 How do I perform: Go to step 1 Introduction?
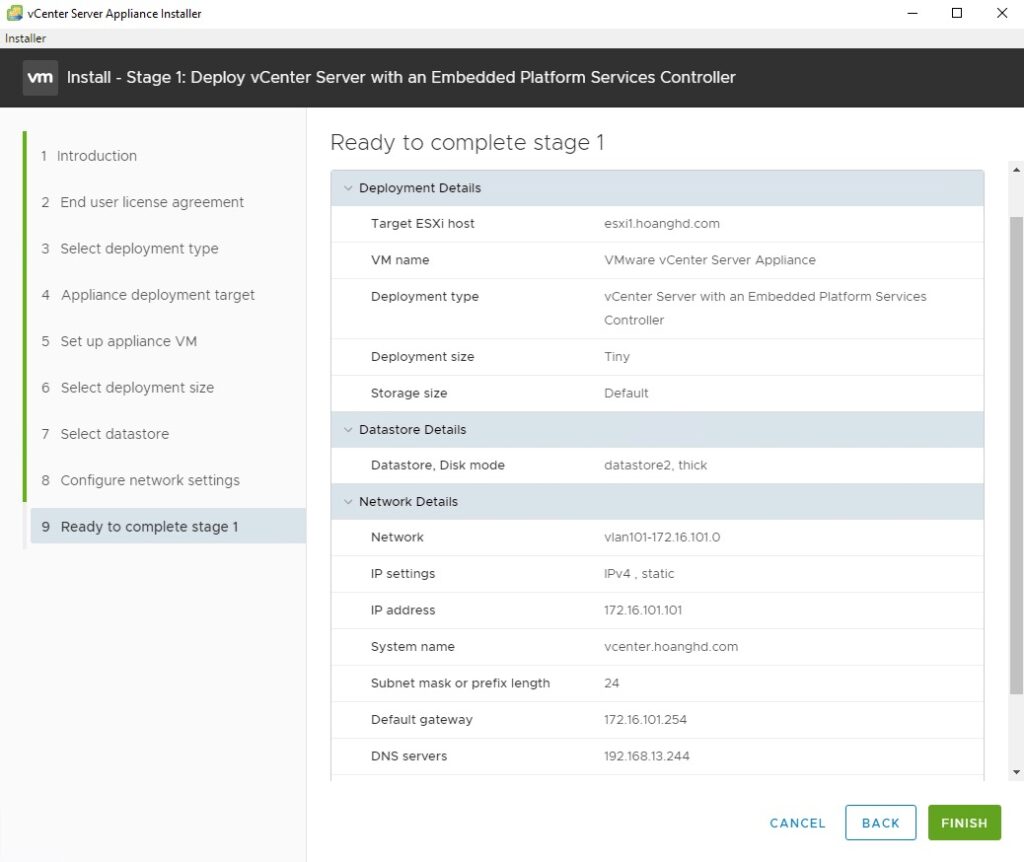tap(89, 156)
